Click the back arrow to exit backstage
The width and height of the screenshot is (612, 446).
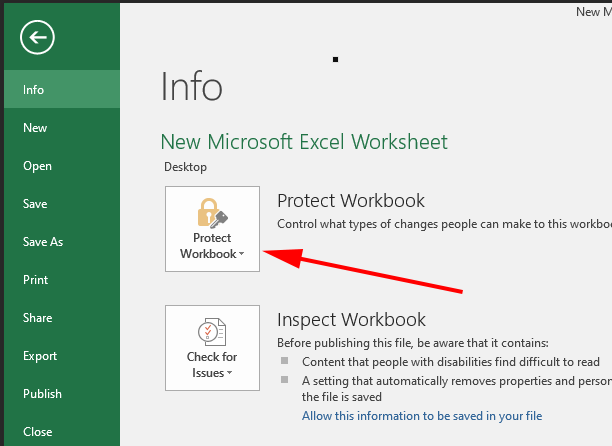(x=37, y=39)
